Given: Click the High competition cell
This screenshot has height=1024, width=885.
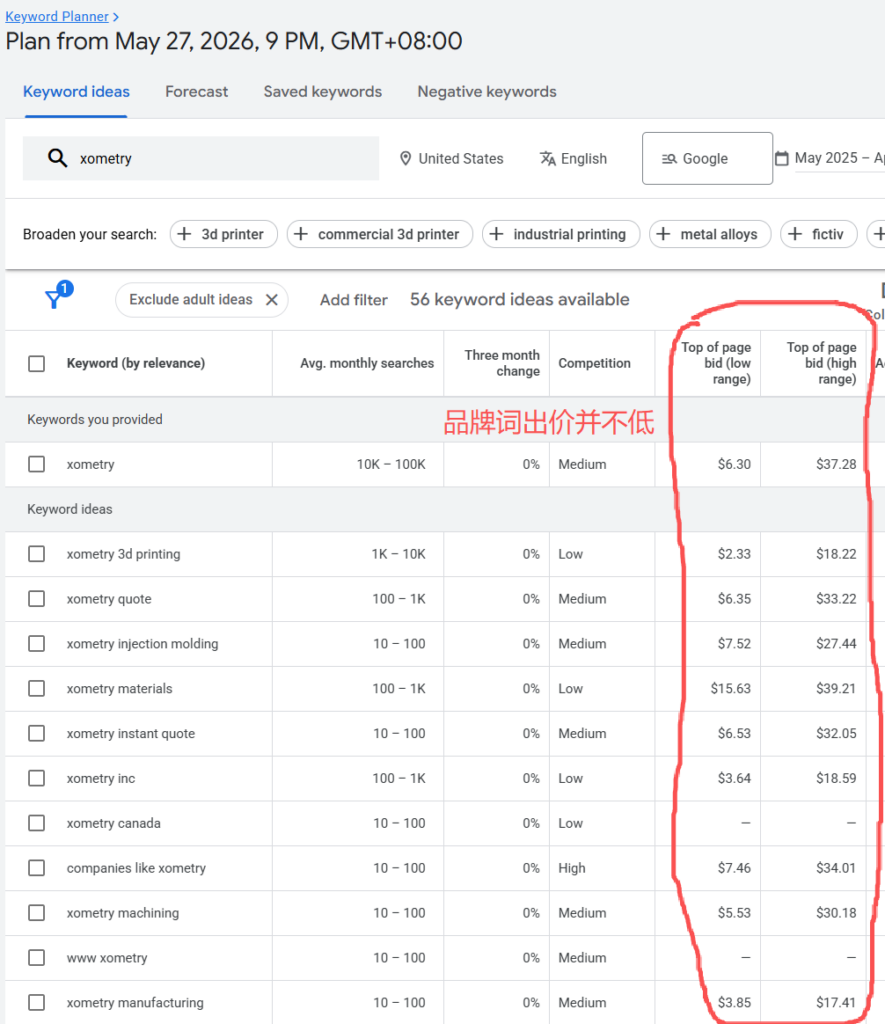Looking at the screenshot, I should point(571,868).
